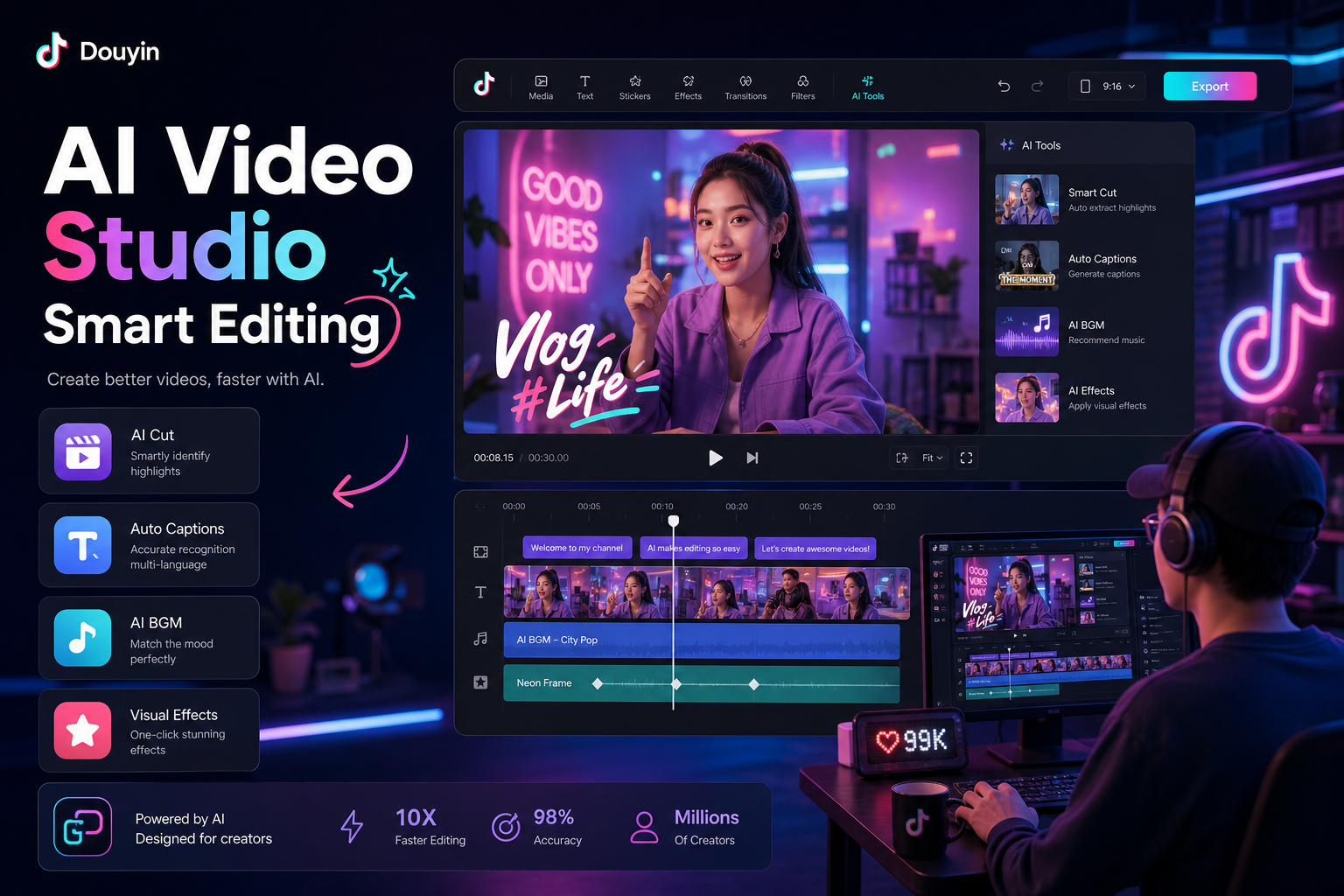Click the Export button
Screen dimensions: 1344x896
click(1210, 86)
